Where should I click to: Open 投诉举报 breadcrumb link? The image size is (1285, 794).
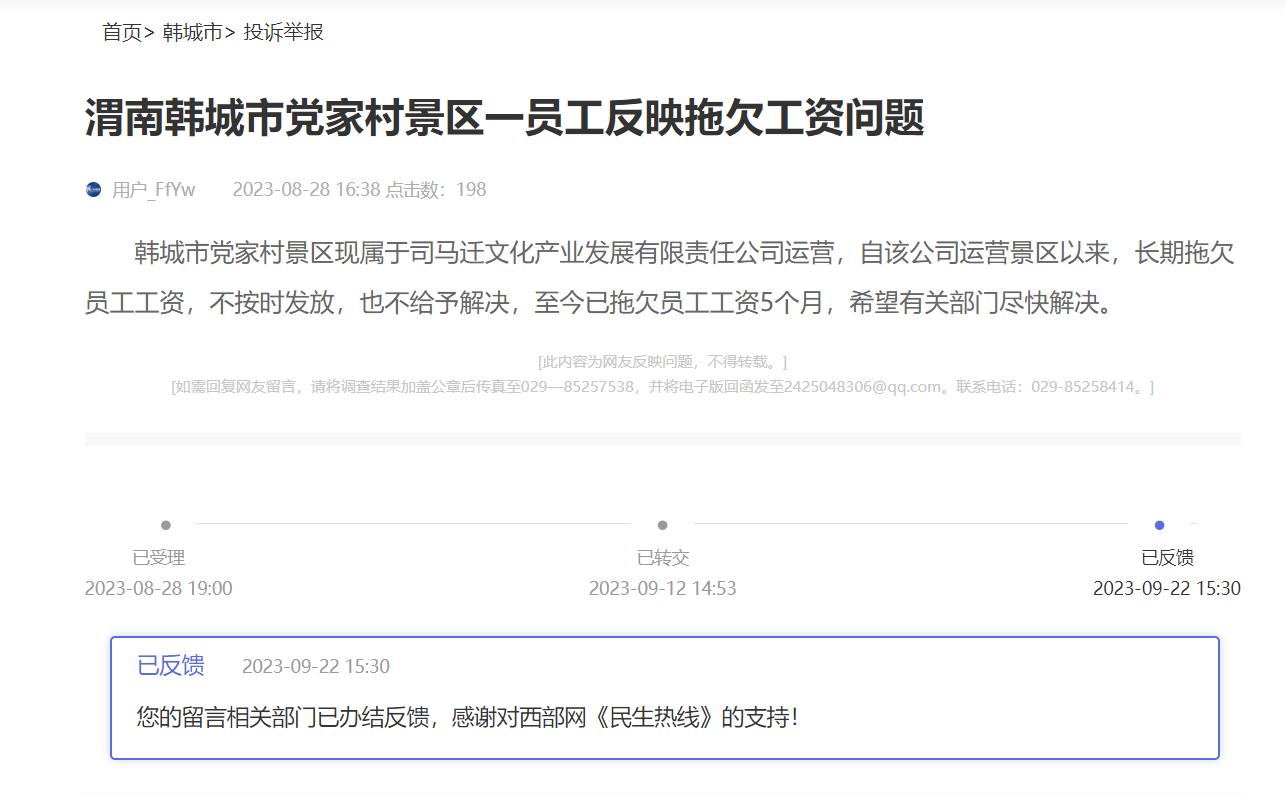click(x=284, y=32)
